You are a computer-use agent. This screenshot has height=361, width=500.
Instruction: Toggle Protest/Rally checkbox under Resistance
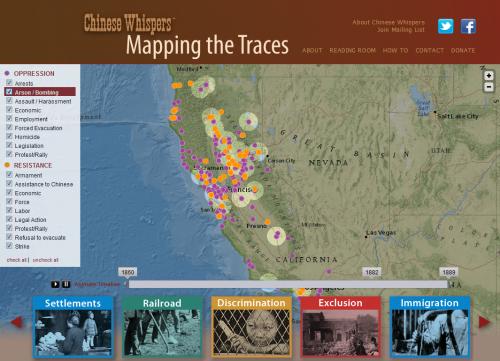9,228
